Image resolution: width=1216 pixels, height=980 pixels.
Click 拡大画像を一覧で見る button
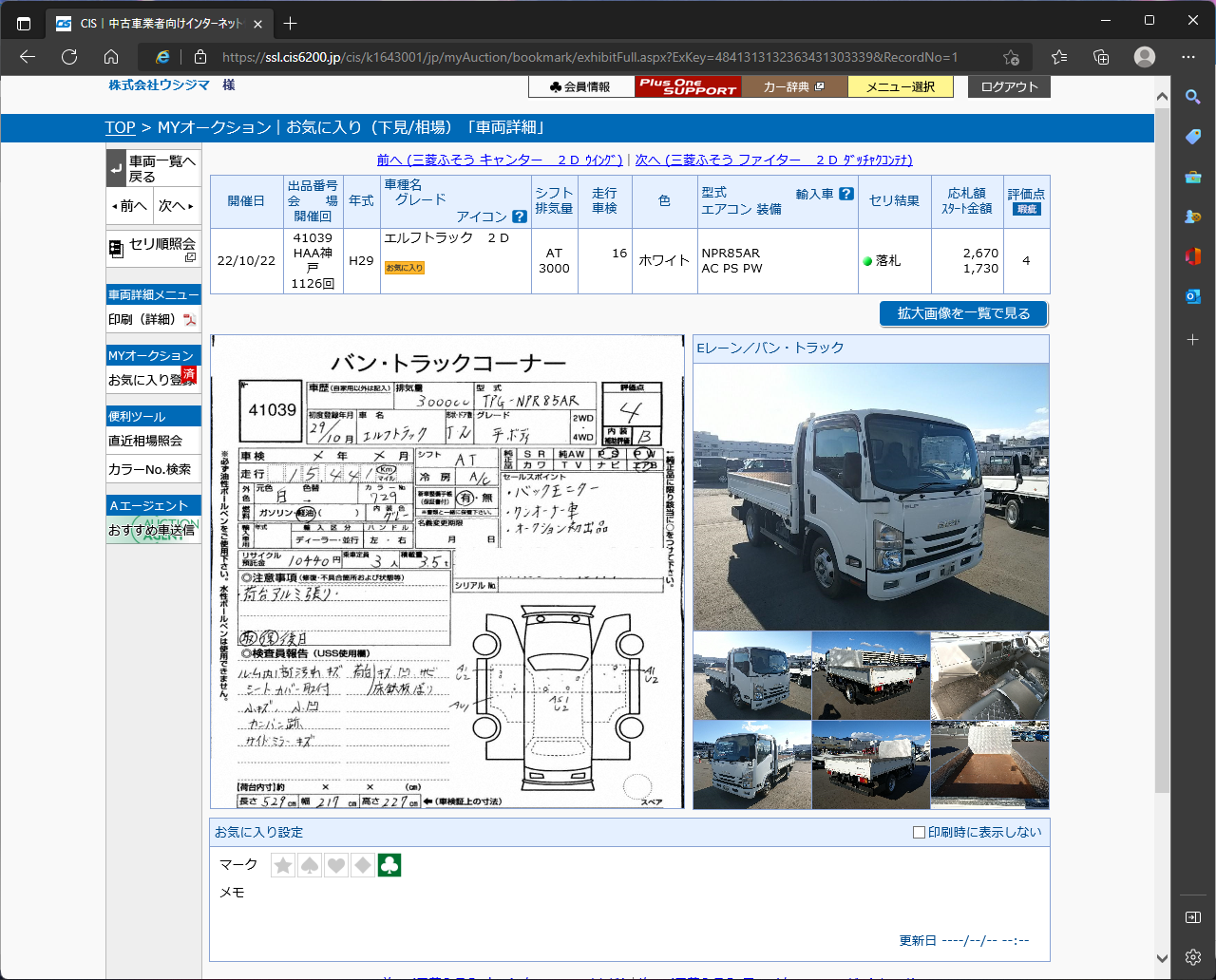coord(964,313)
